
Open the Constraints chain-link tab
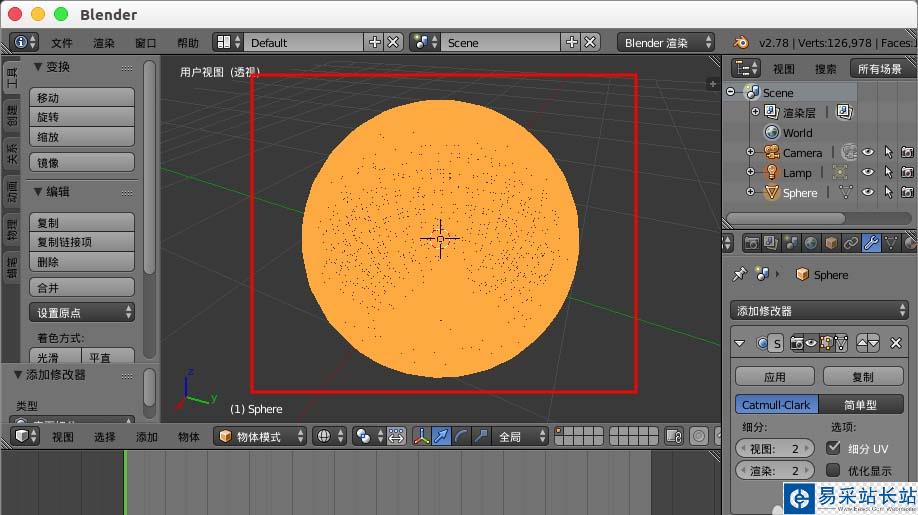pos(851,243)
